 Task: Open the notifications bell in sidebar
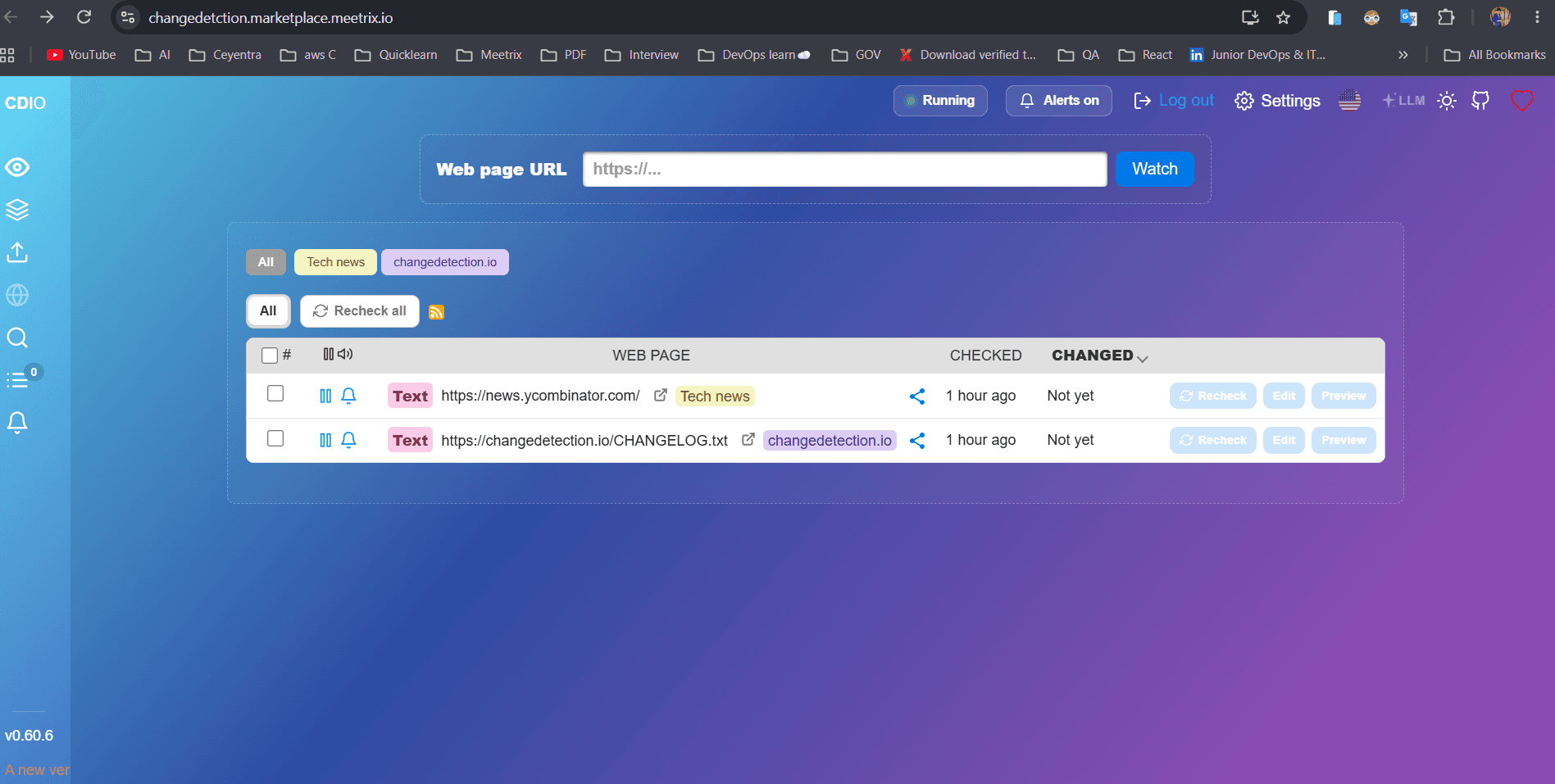[x=17, y=422]
